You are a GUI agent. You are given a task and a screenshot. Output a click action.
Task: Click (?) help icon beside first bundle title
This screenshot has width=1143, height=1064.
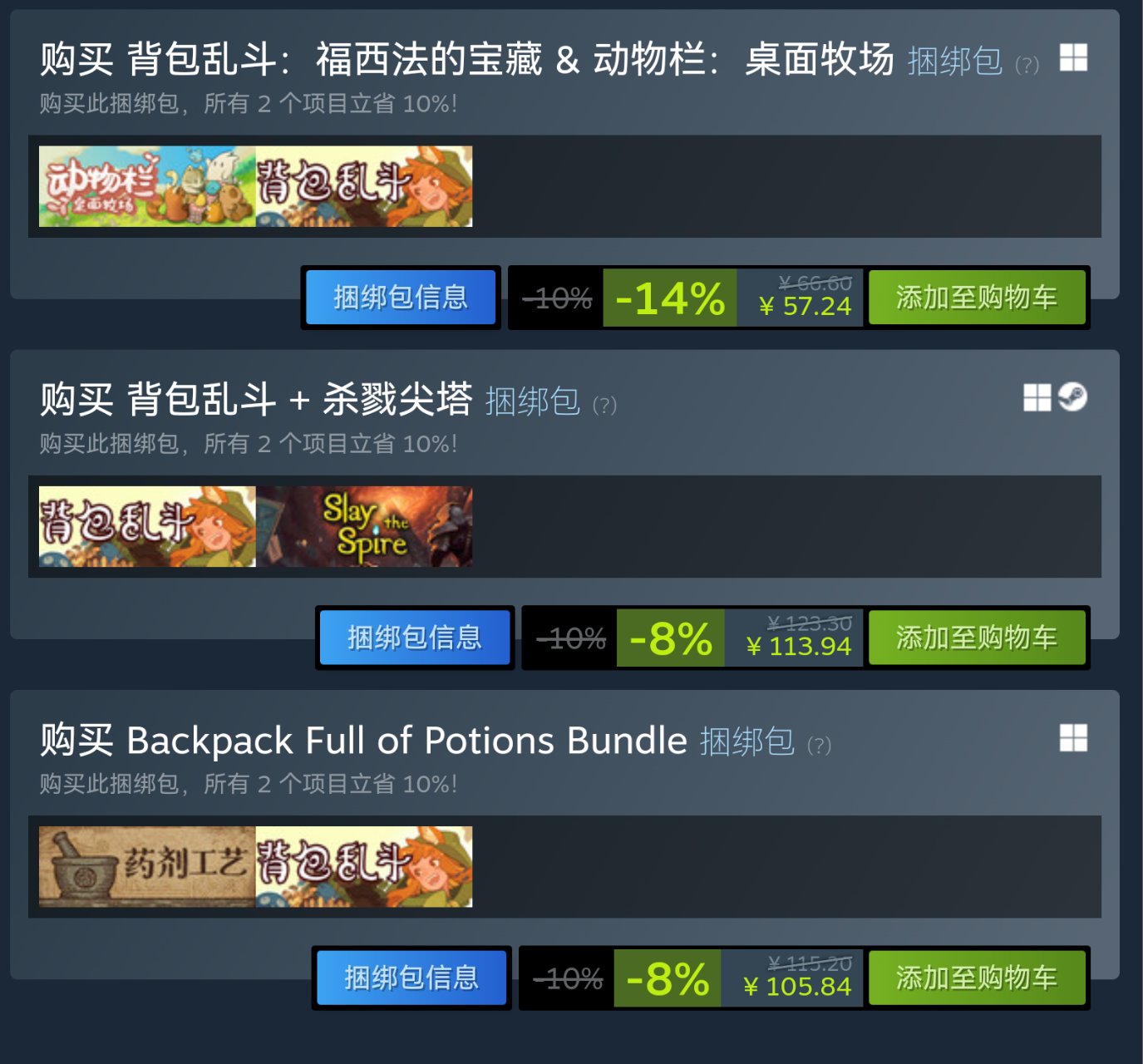1027,65
